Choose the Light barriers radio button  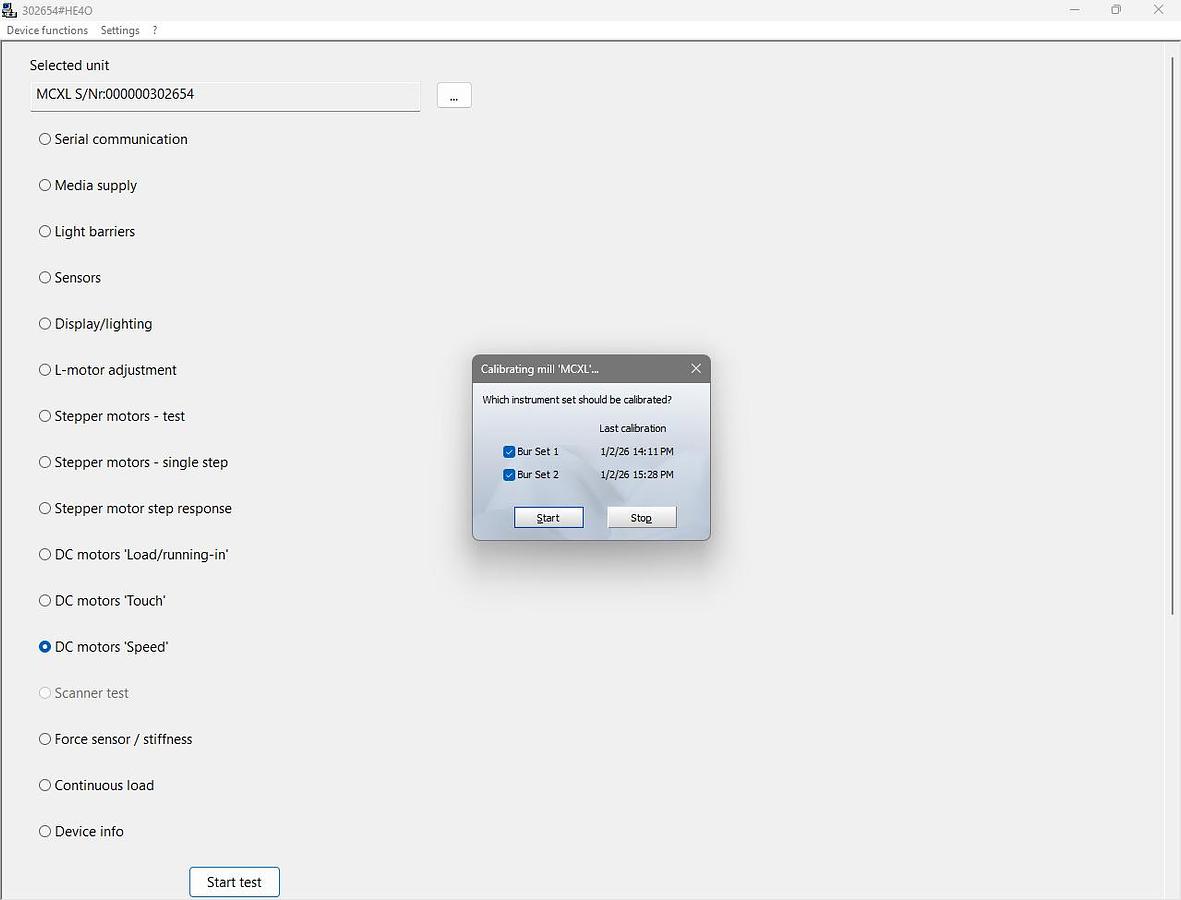(45, 231)
